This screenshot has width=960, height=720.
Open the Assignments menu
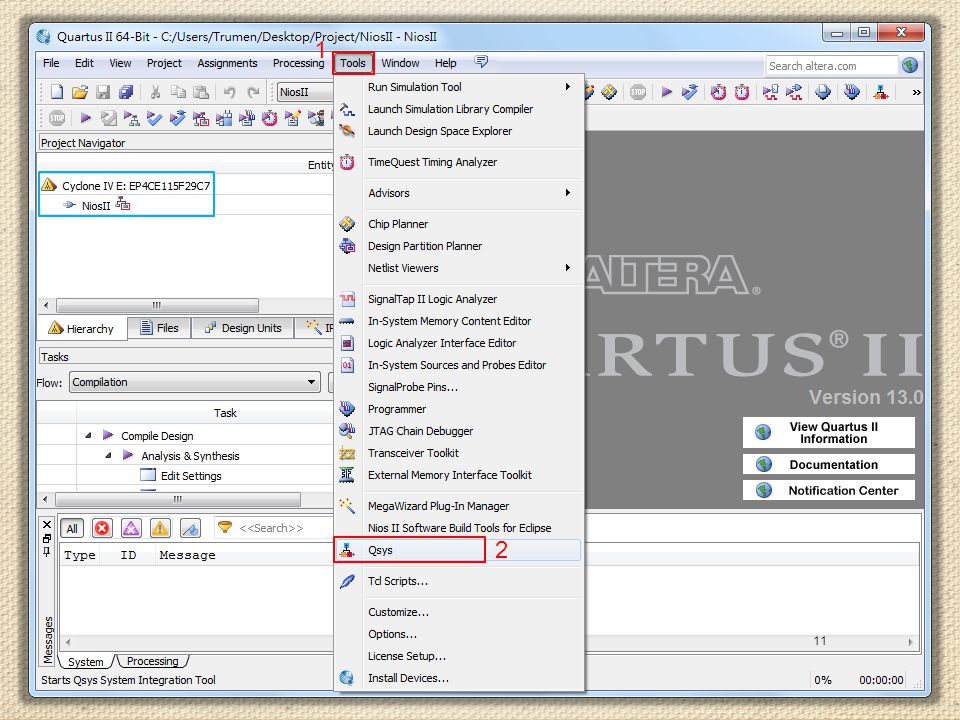coord(227,63)
